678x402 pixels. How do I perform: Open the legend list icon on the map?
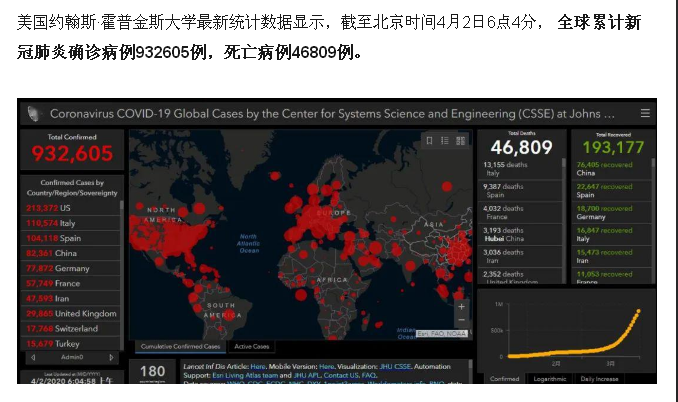coord(445,141)
